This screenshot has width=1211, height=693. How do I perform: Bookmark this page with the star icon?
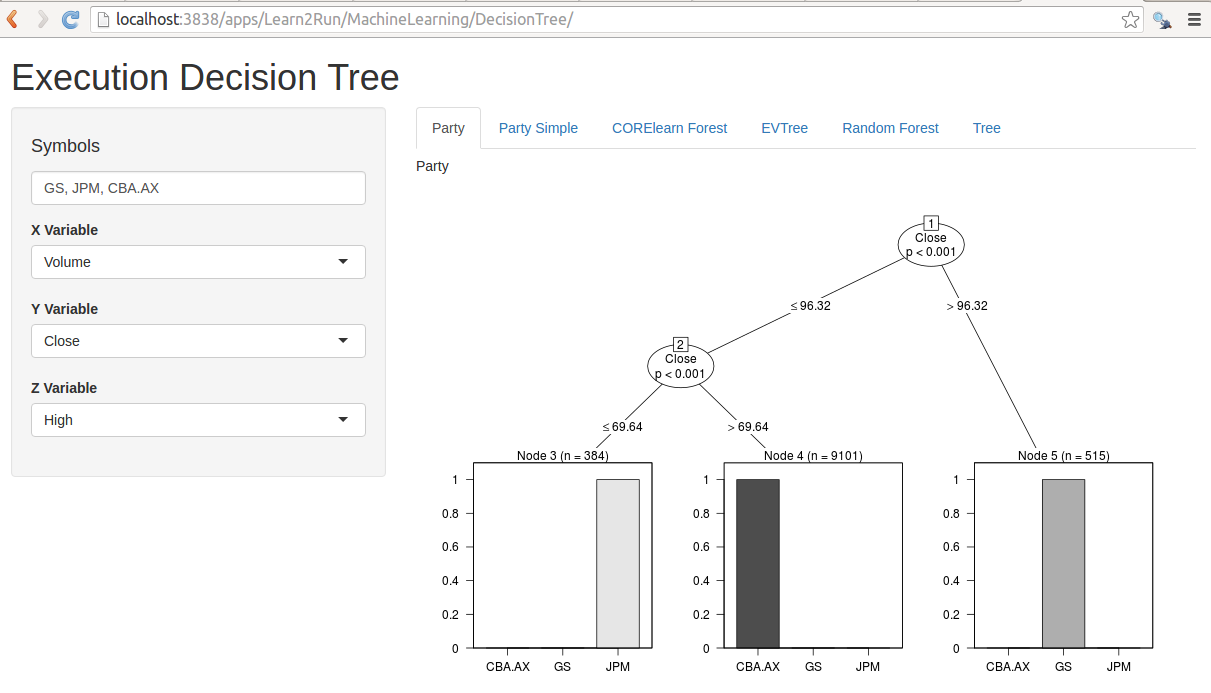[x=1129, y=18]
